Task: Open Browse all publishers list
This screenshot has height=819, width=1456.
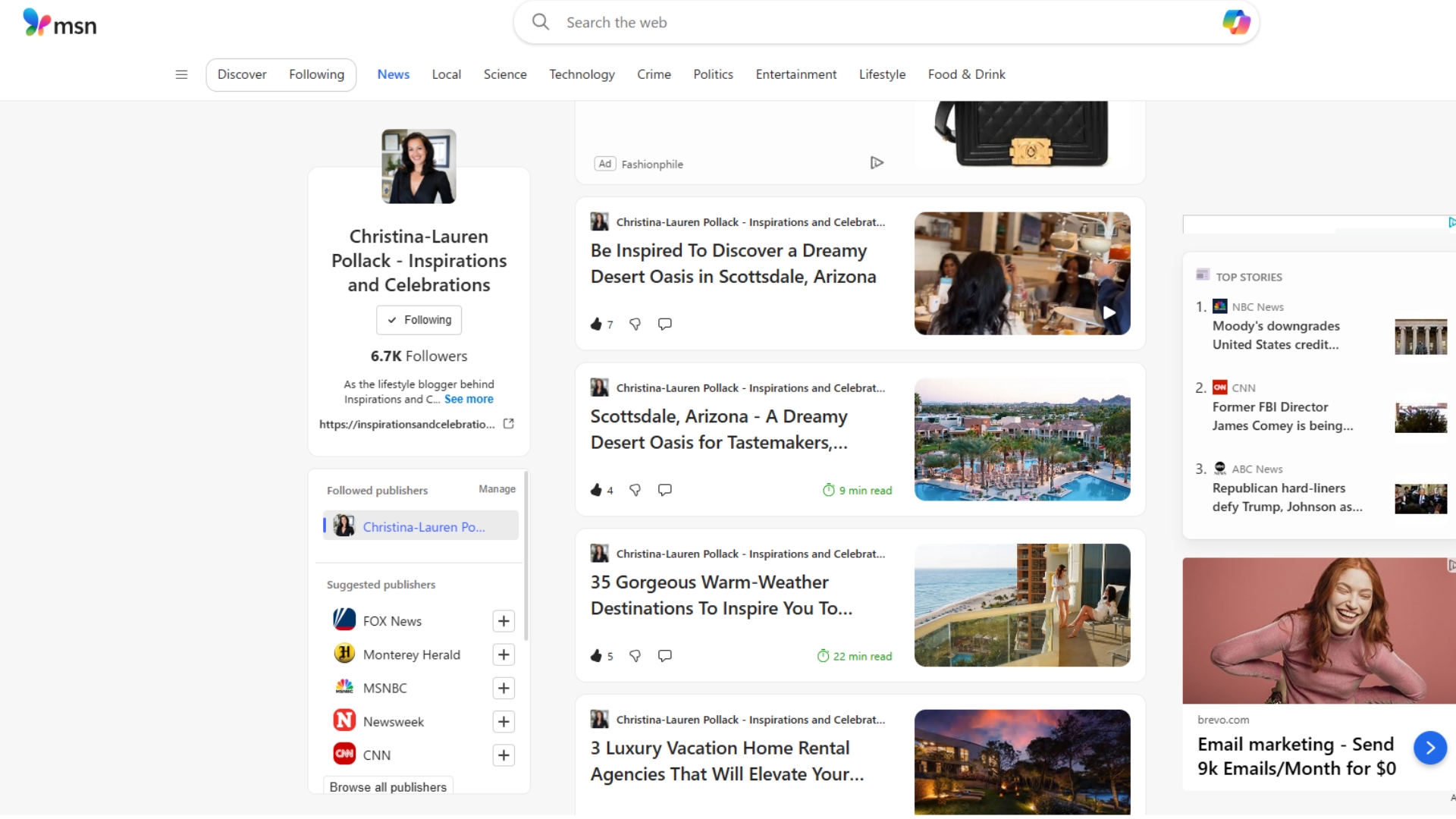Action: pos(388,787)
